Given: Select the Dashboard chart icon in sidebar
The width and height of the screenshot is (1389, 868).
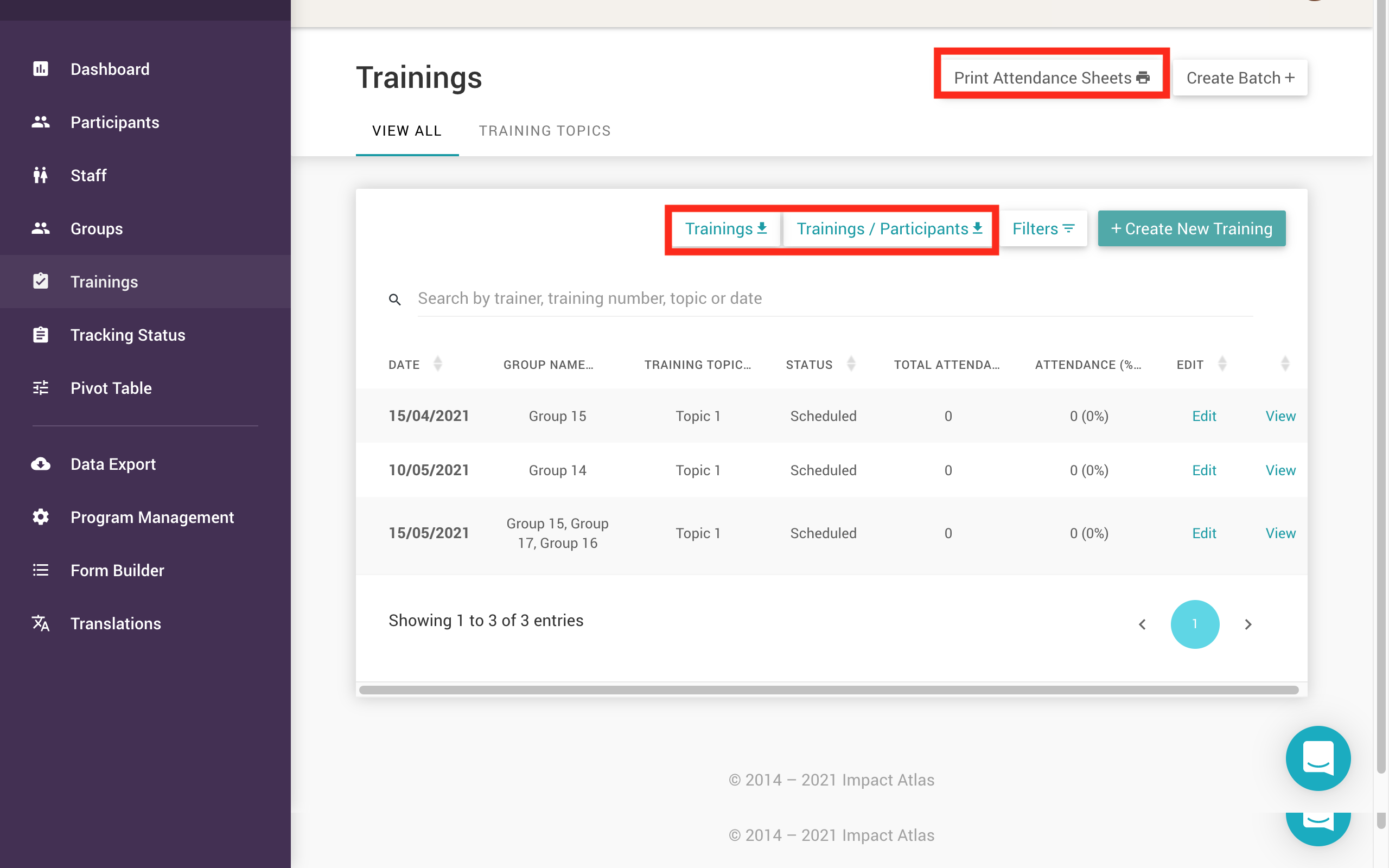Looking at the screenshot, I should pyautogui.click(x=40, y=68).
